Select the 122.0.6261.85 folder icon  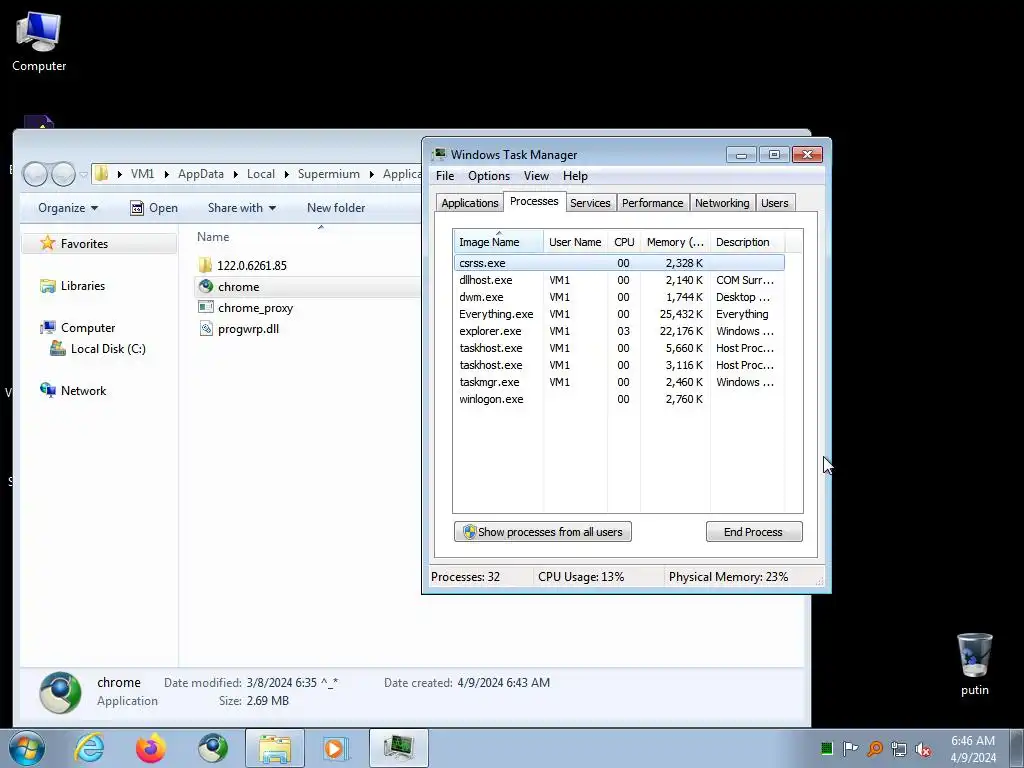click(205, 265)
